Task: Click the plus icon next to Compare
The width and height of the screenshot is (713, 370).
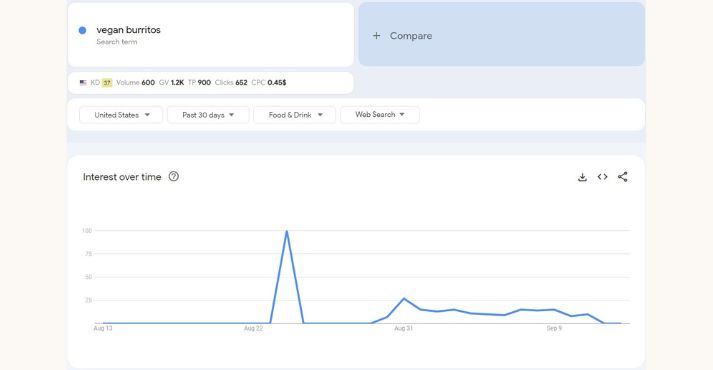Action: [376, 35]
